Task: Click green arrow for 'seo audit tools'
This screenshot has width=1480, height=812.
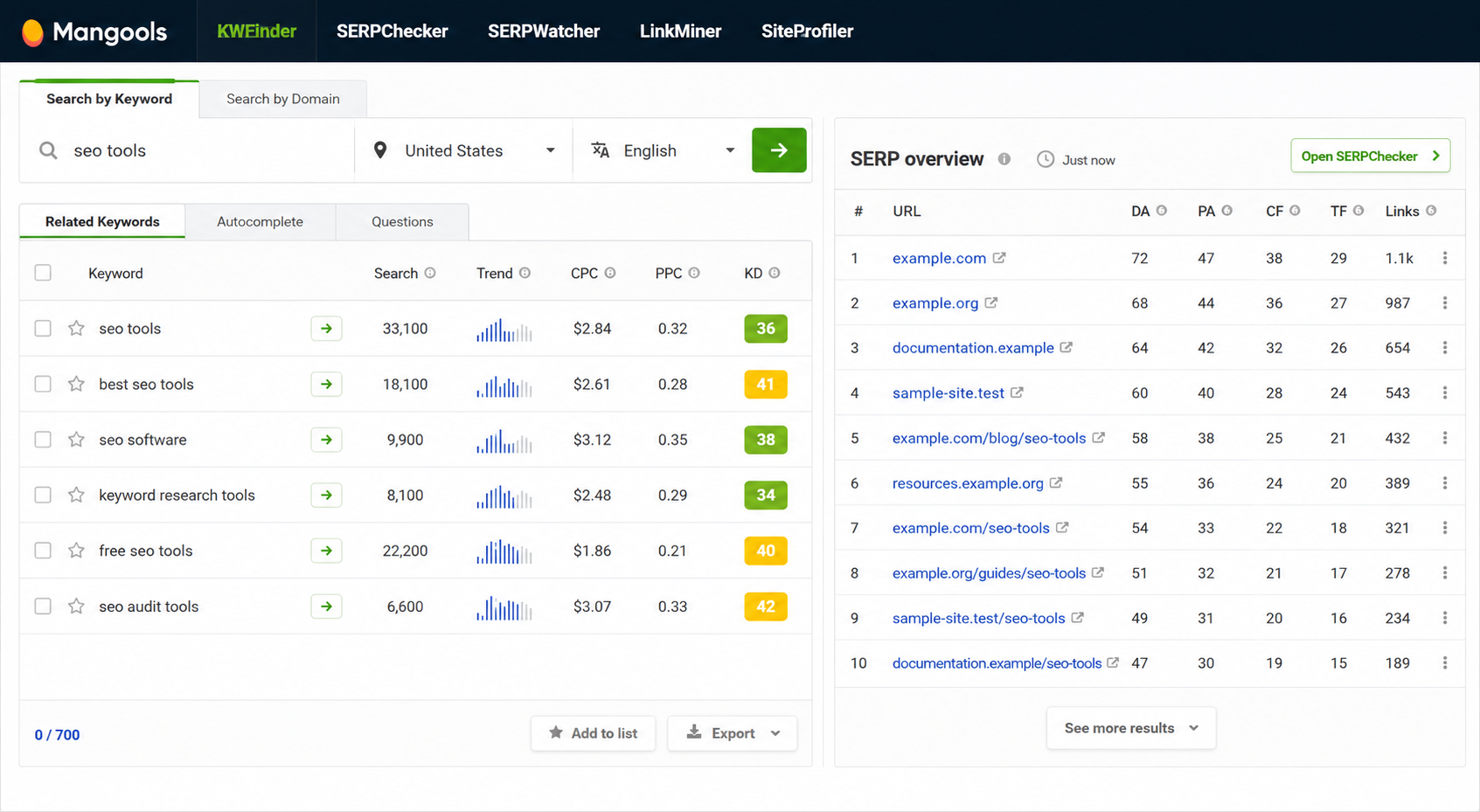Action: (x=326, y=607)
